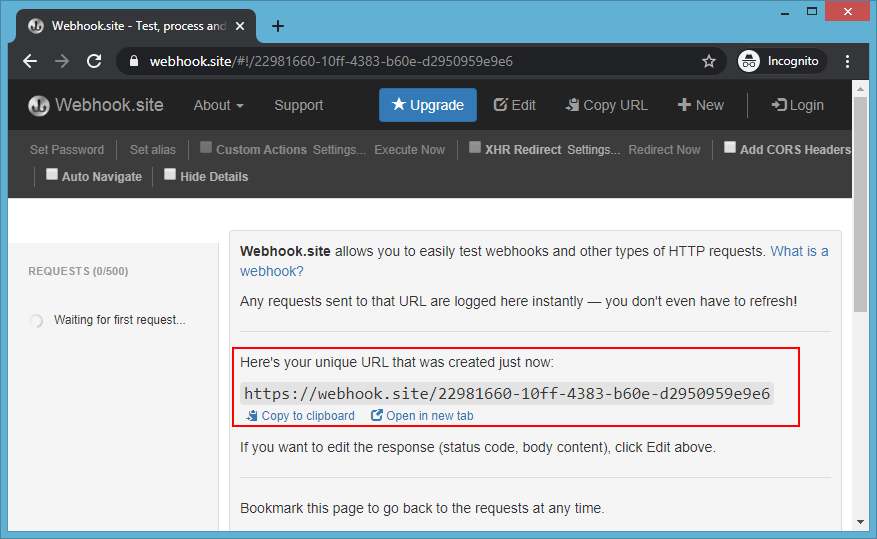Image resolution: width=877 pixels, height=539 pixels.
Task: Expand the About dropdown menu
Action: [x=219, y=105]
